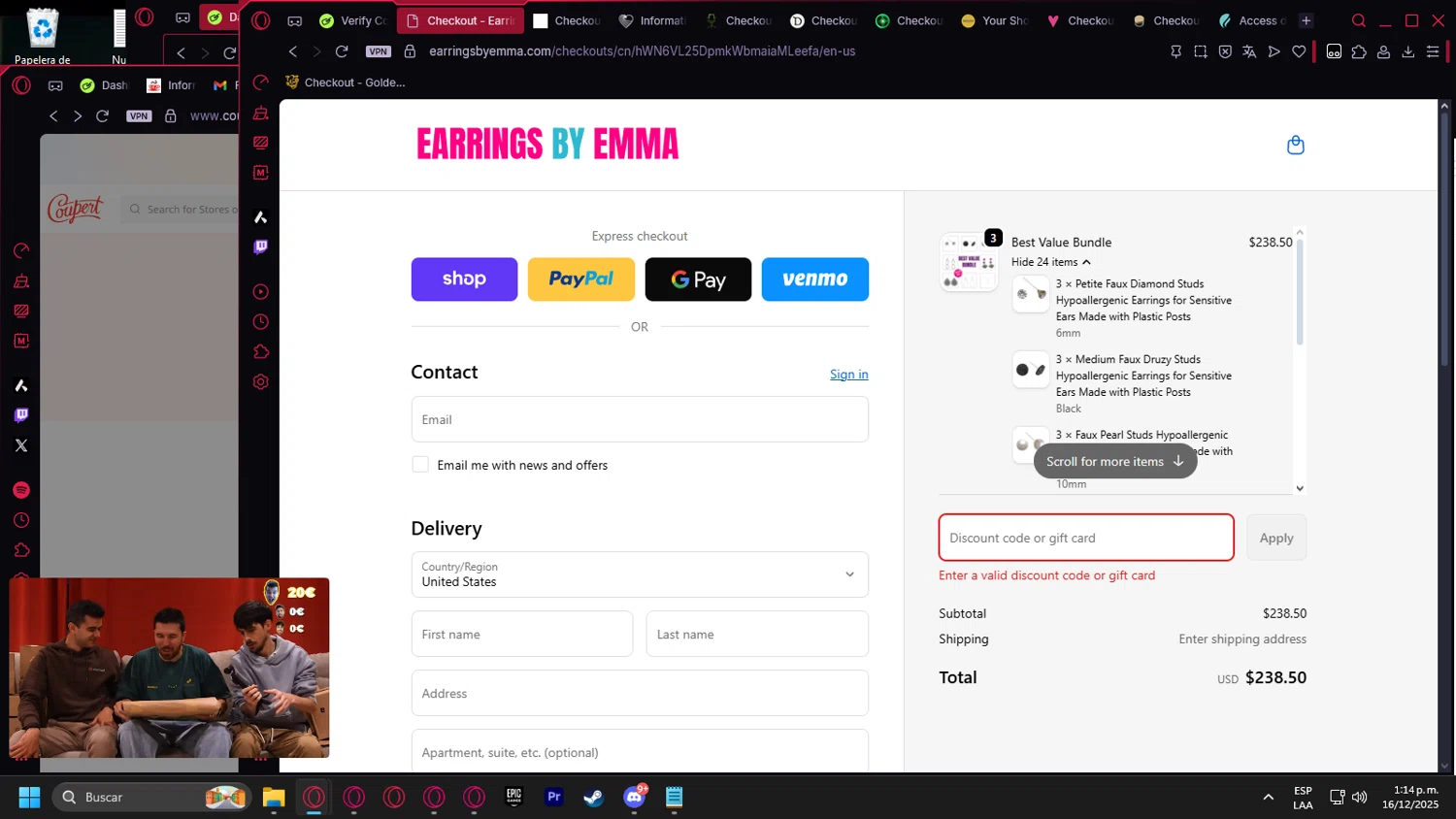Open Discord from the taskbar
Screen dimensions: 1456x819
(x=634, y=797)
